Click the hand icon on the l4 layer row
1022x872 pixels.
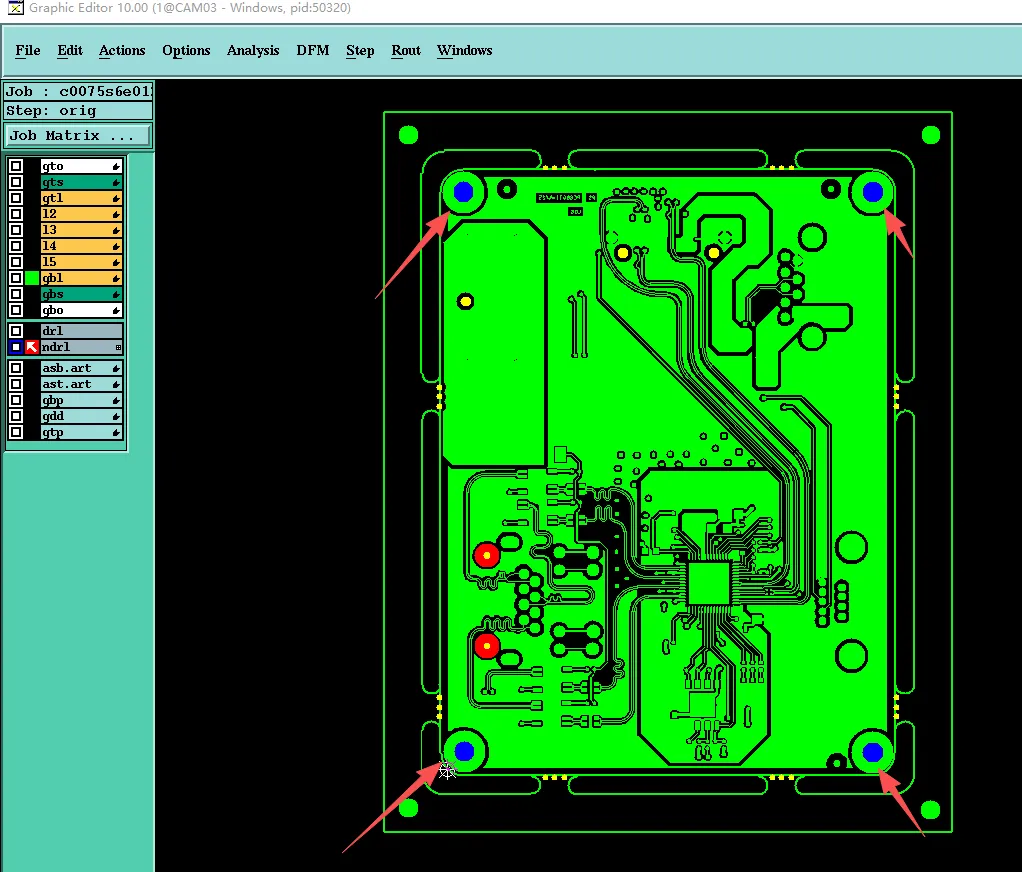pyautogui.click(x=116, y=246)
